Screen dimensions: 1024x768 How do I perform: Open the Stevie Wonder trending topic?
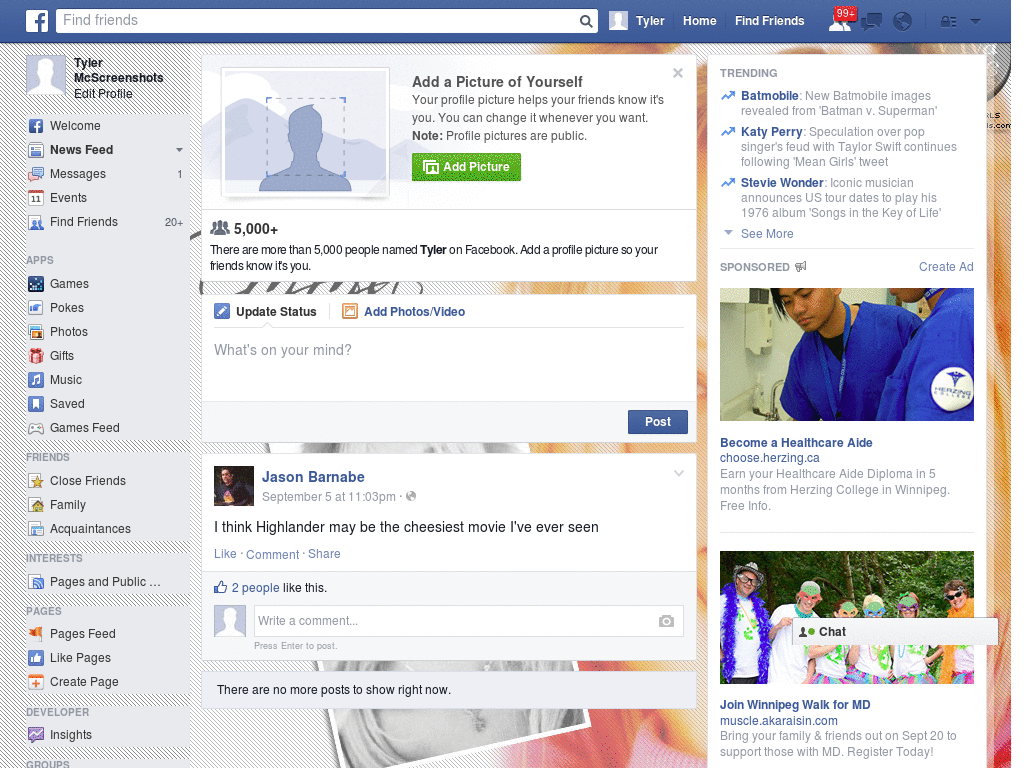[x=782, y=183]
